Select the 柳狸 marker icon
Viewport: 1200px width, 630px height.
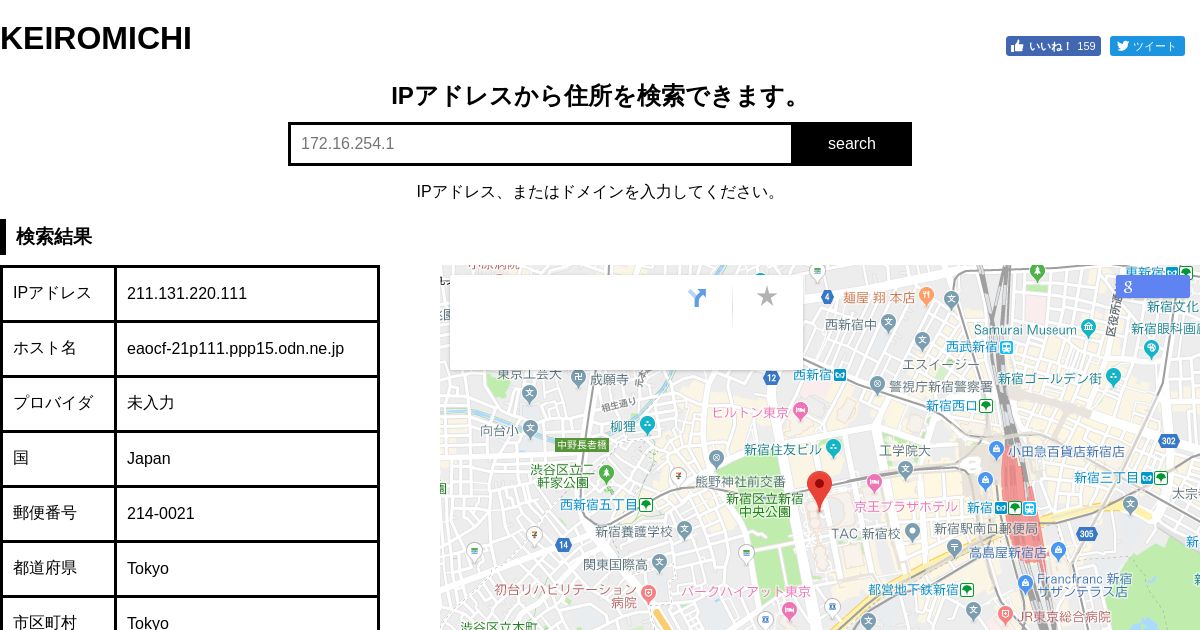[x=648, y=424]
